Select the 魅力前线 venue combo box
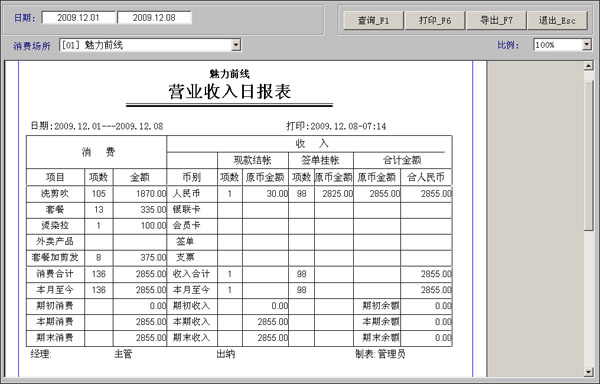 tap(150, 45)
